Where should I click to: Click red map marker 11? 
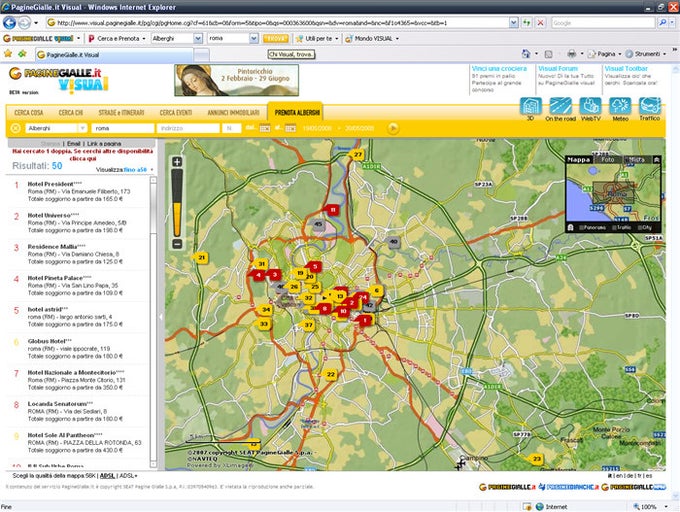tap(332, 210)
